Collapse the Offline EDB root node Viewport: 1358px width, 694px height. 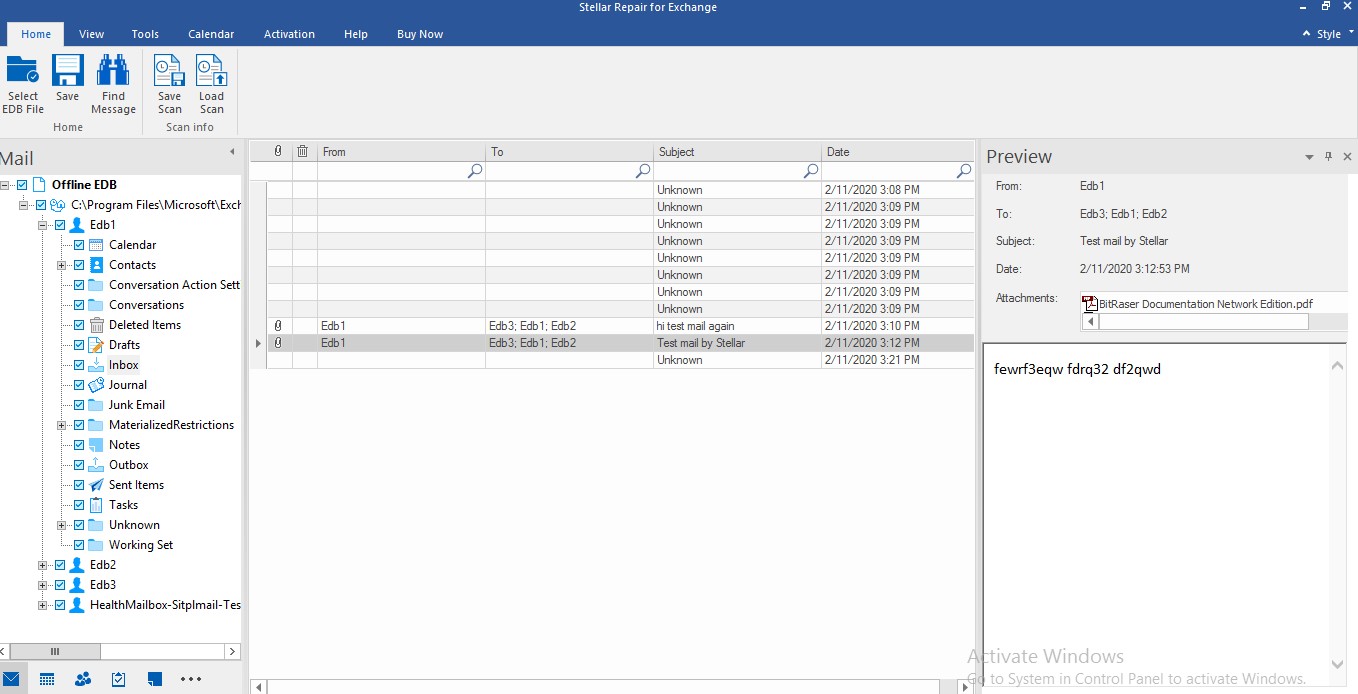[6, 185]
